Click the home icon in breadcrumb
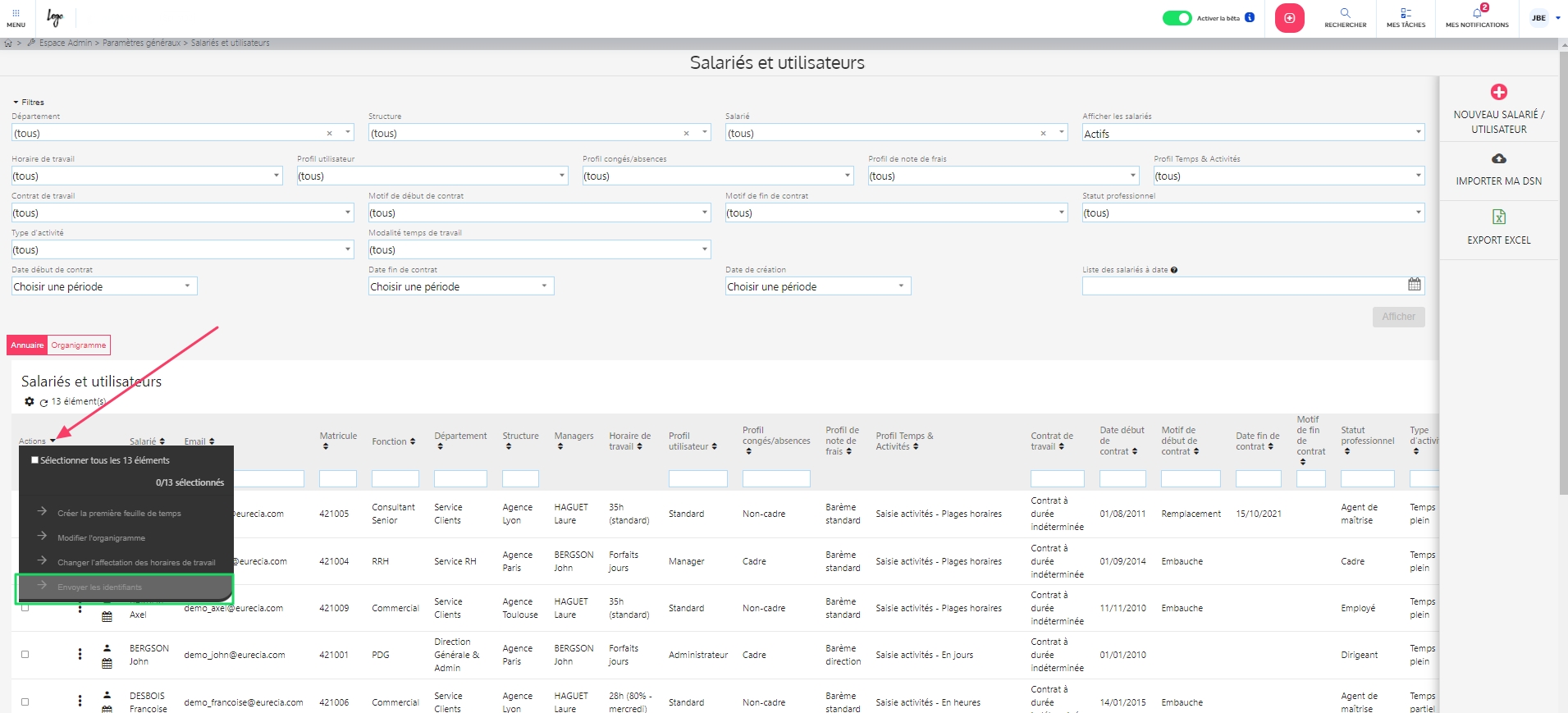The height and width of the screenshot is (713, 1568). click(x=8, y=43)
